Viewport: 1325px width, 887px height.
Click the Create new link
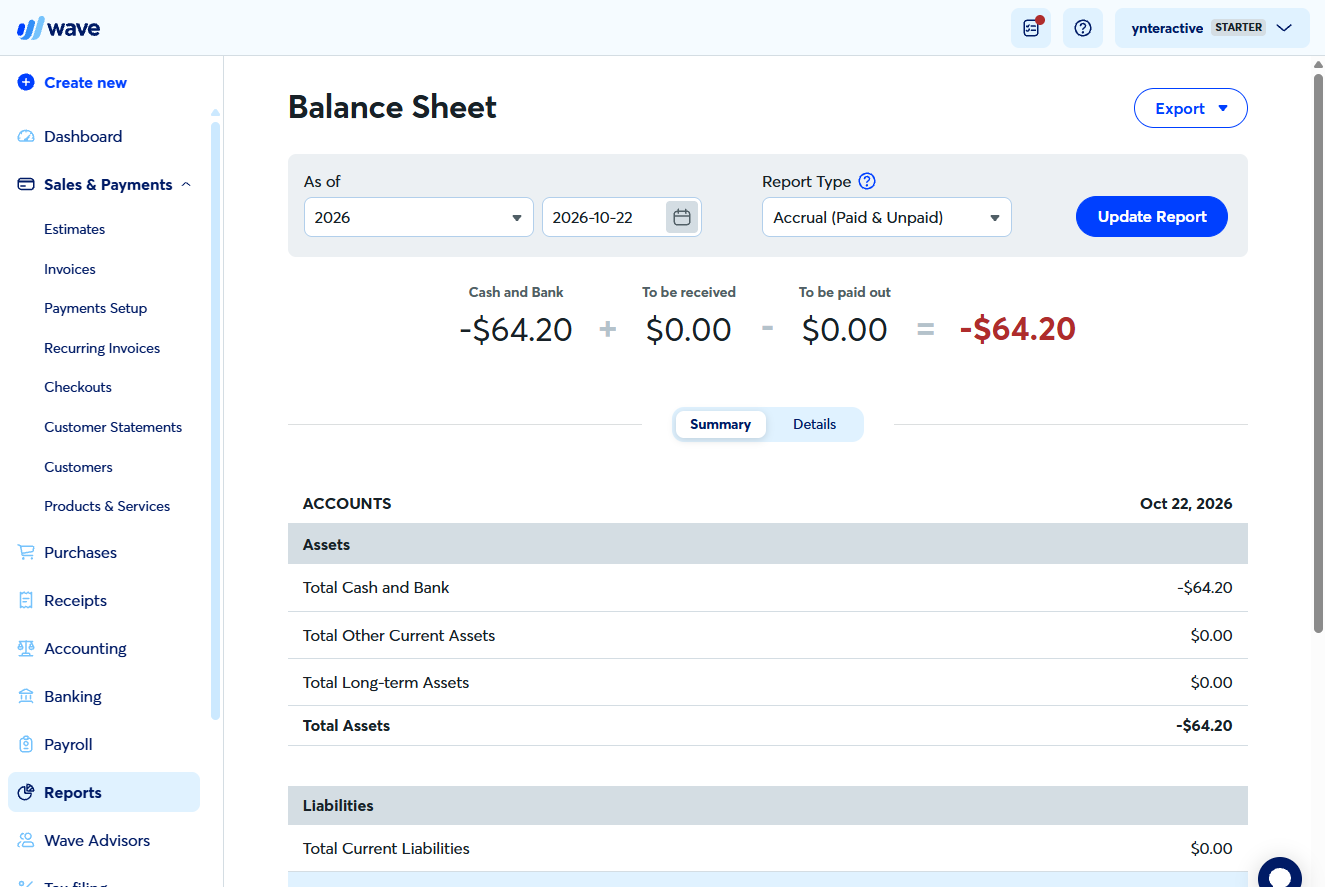[x=86, y=83]
